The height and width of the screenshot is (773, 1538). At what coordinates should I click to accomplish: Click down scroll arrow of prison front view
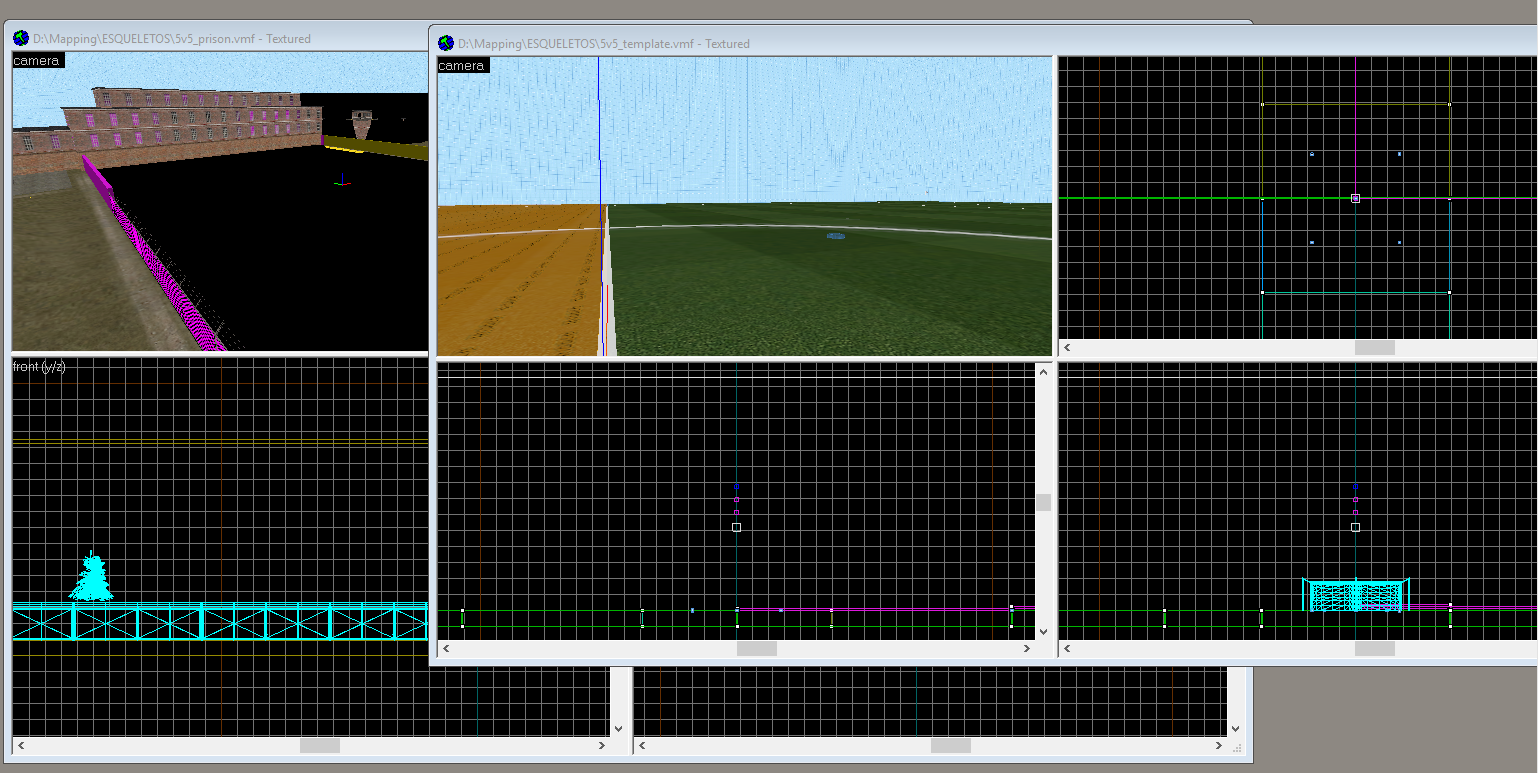[x=619, y=729]
